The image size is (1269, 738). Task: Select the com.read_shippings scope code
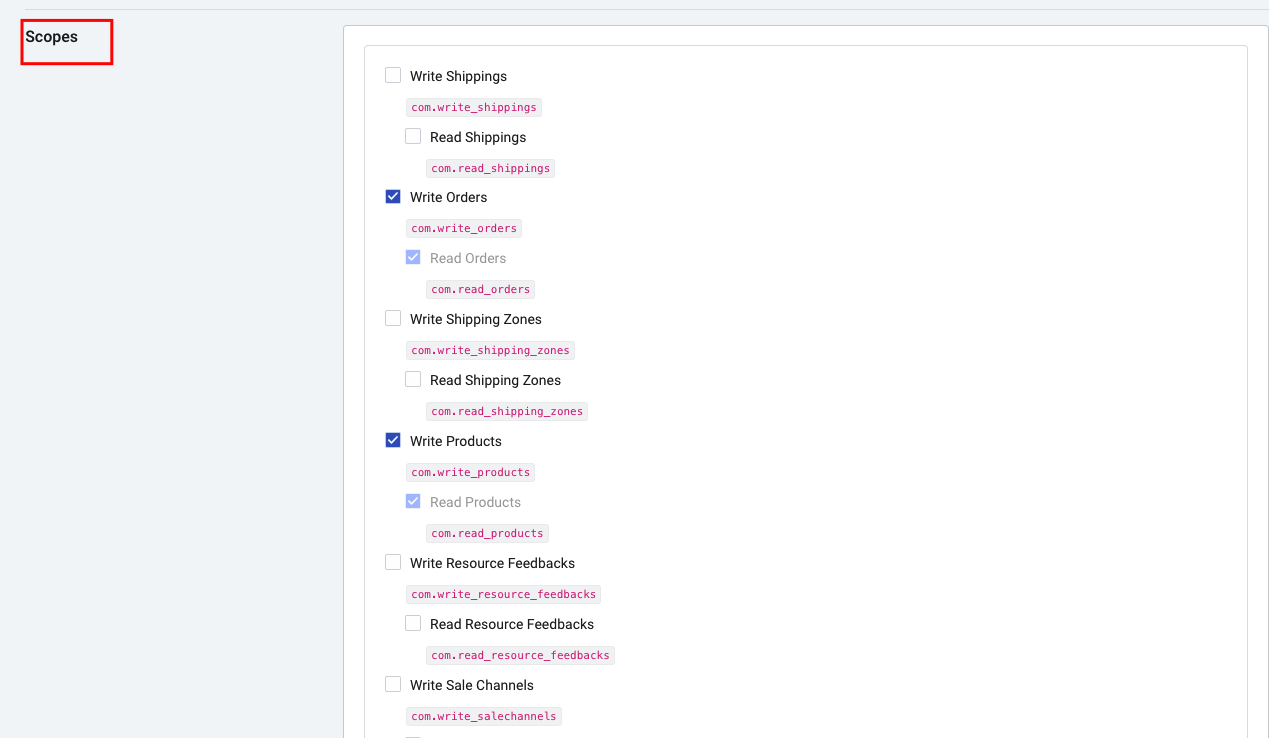(490, 168)
